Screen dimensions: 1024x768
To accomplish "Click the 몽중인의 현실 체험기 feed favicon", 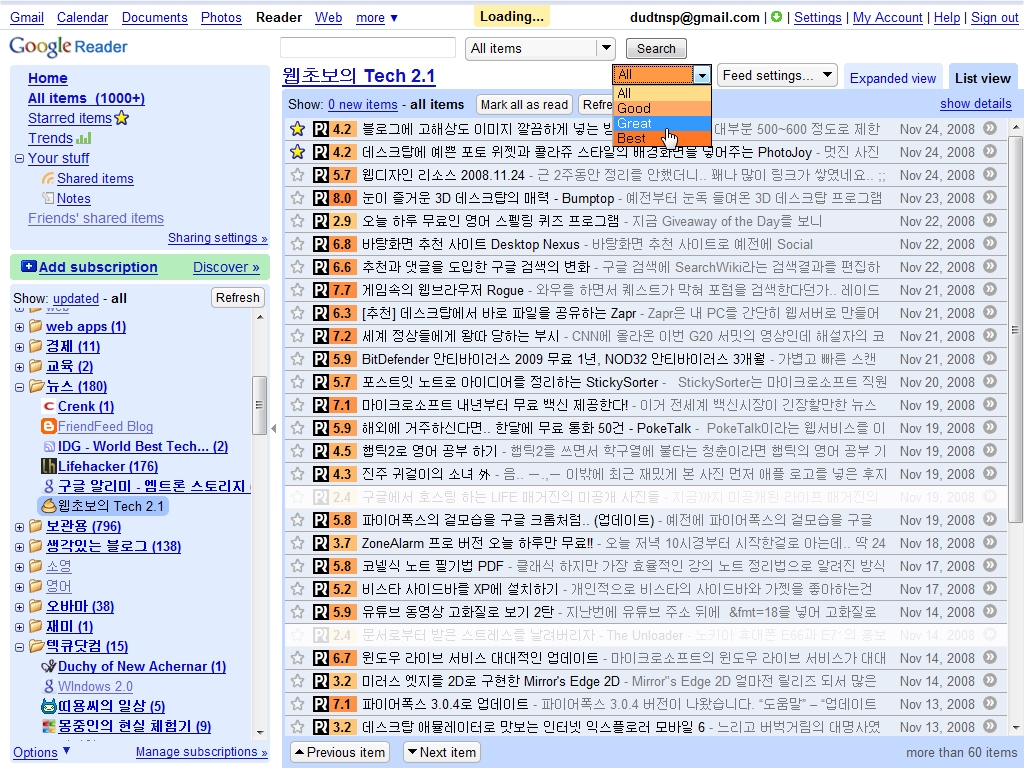I will [x=48, y=726].
